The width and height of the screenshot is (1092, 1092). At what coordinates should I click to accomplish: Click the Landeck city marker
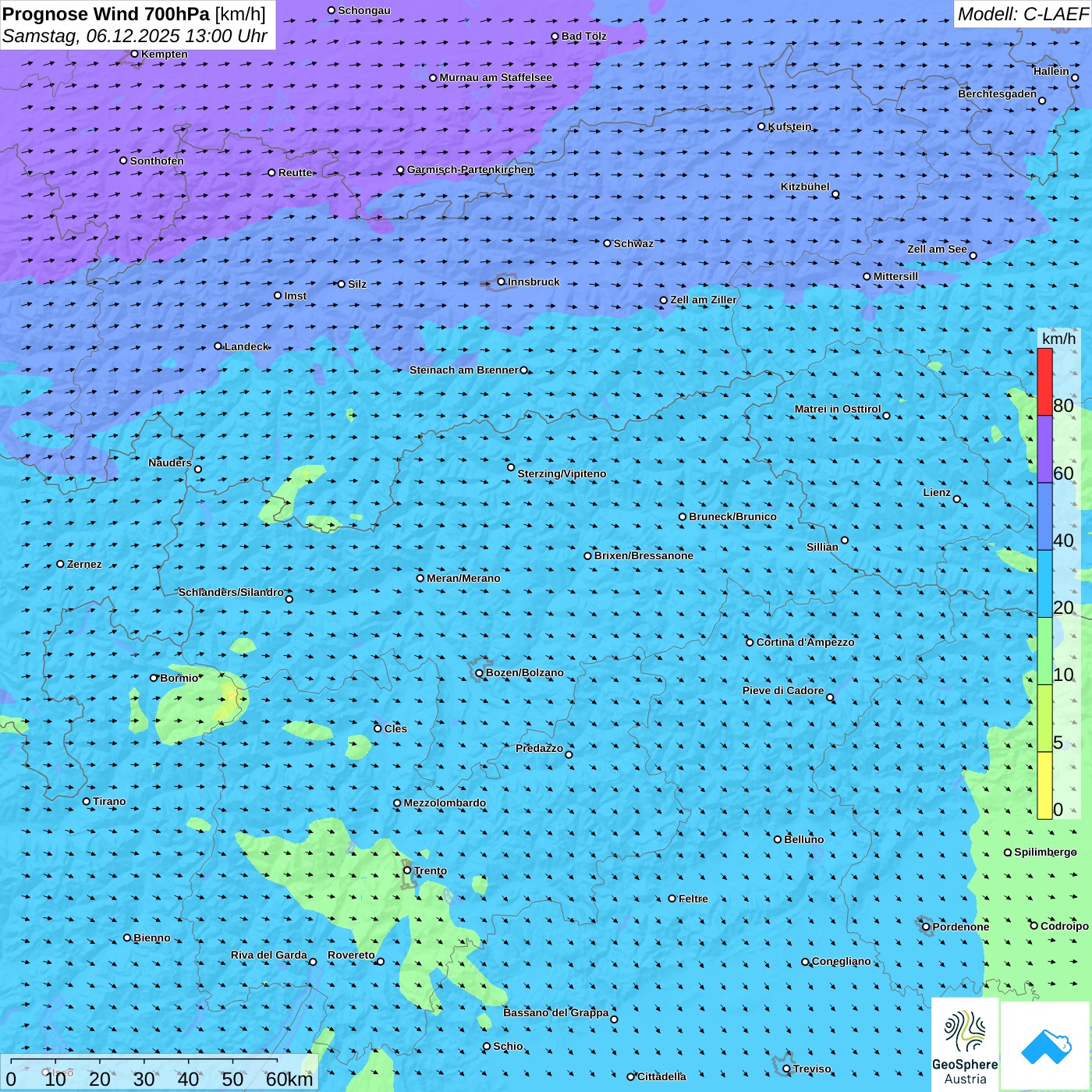218,346
